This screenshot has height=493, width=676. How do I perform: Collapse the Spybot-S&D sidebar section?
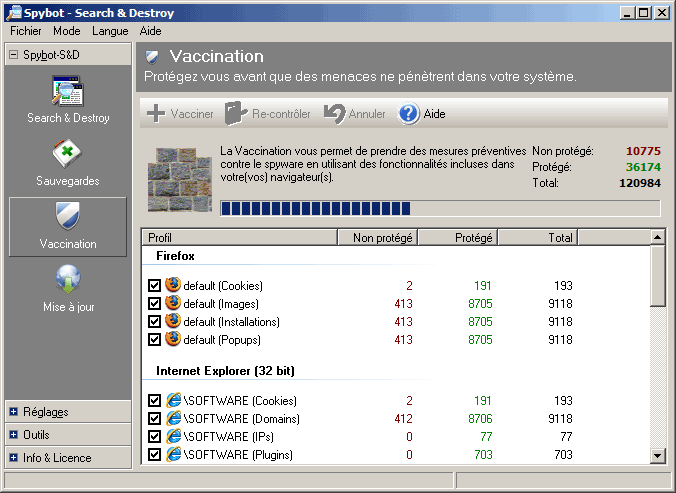[14, 54]
